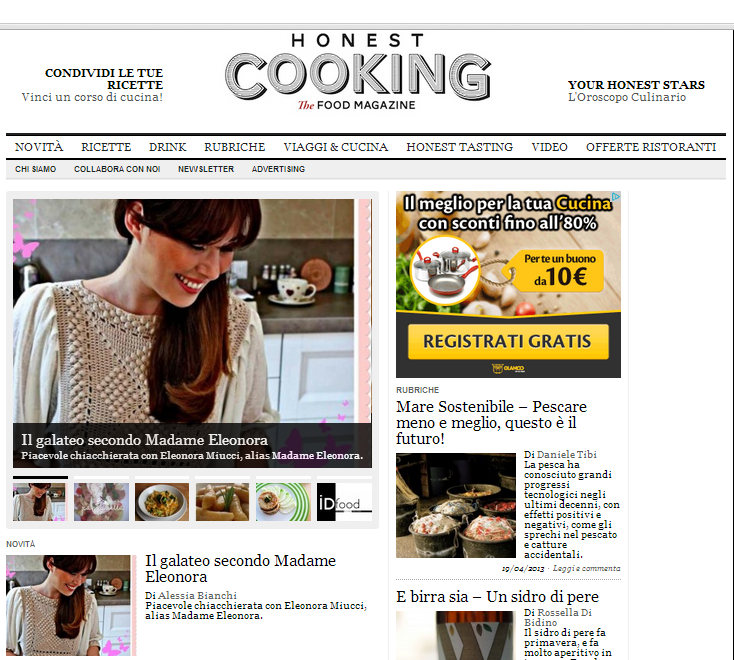This screenshot has height=660, width=734.
Task: Click the Honest Cooking logo
Action: pos(358,72)
